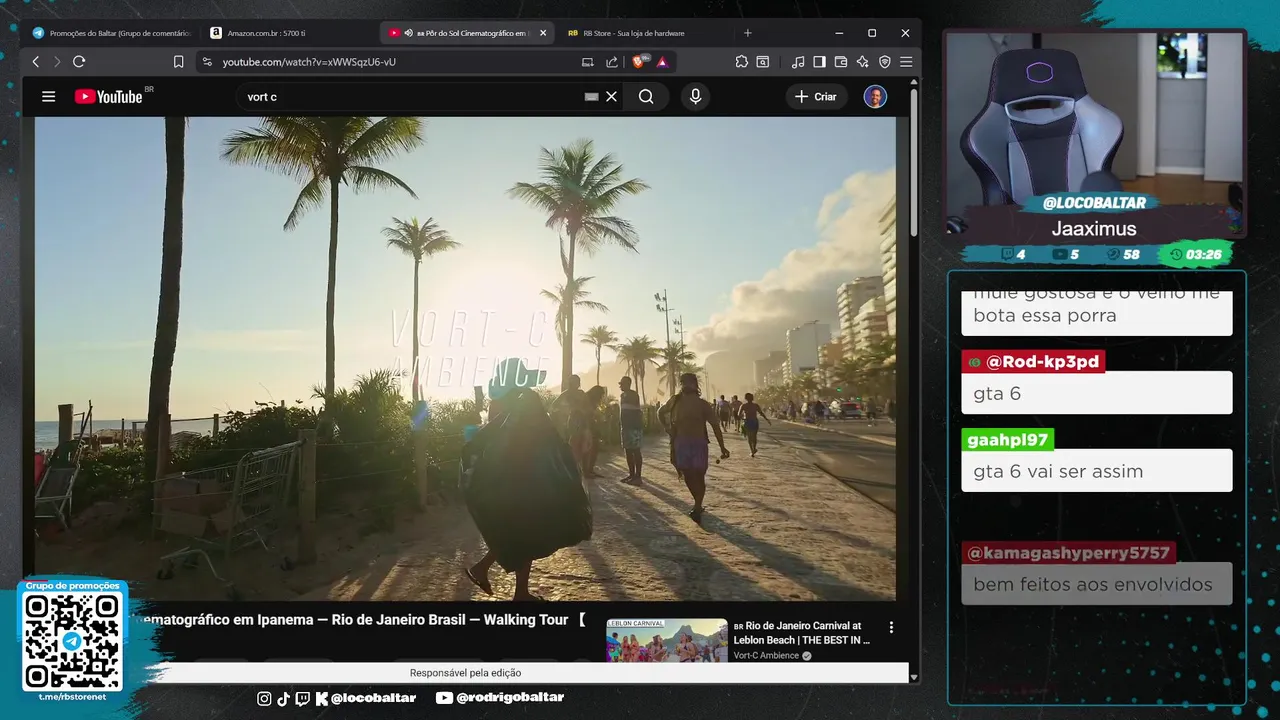Click the @Rod-kp3pd chat username
This screenshot has width=1280, height=720.
pyautogui.click(x=1033, y=362)
